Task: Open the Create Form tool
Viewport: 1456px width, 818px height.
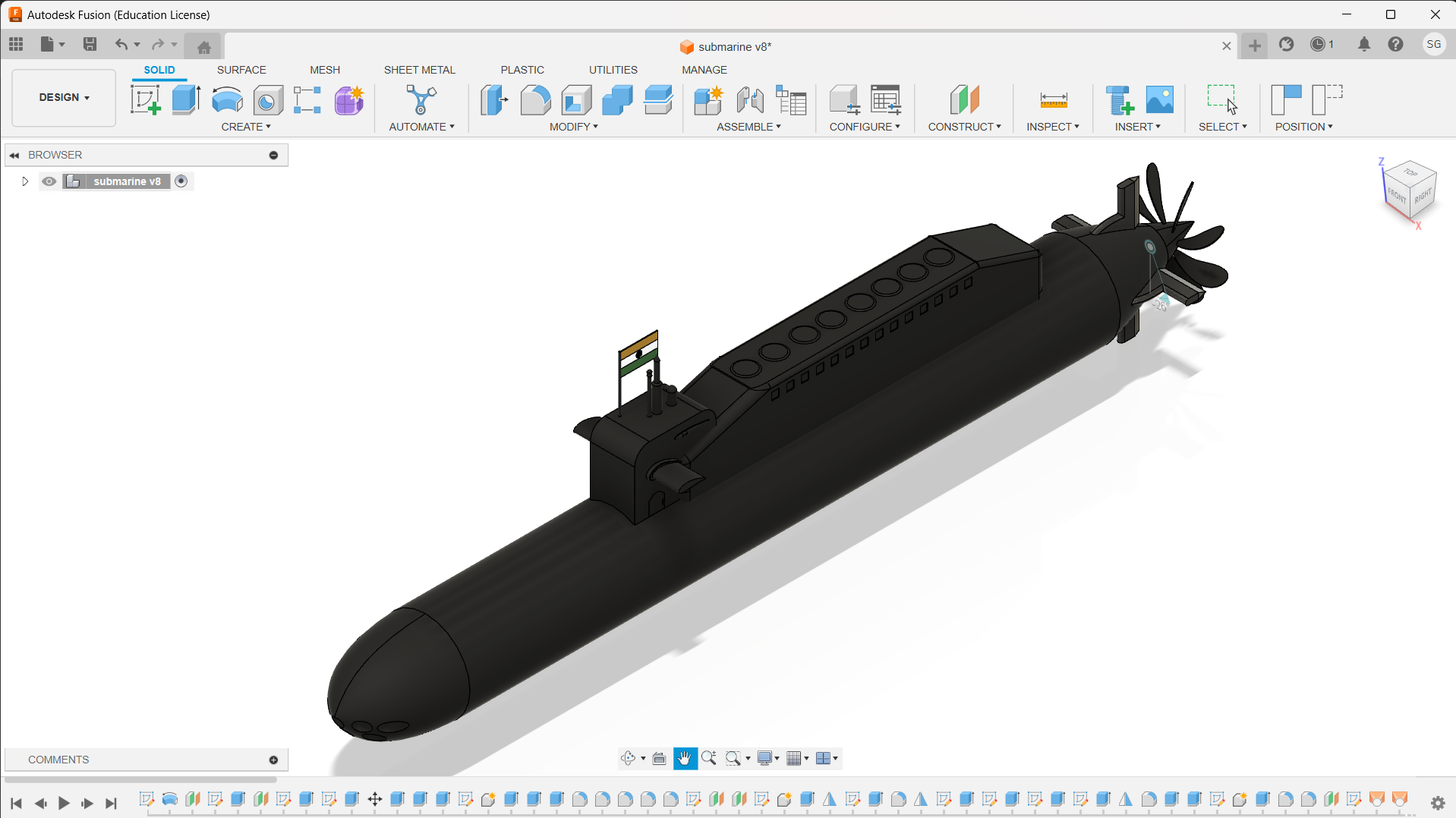Action: (349, 99)
